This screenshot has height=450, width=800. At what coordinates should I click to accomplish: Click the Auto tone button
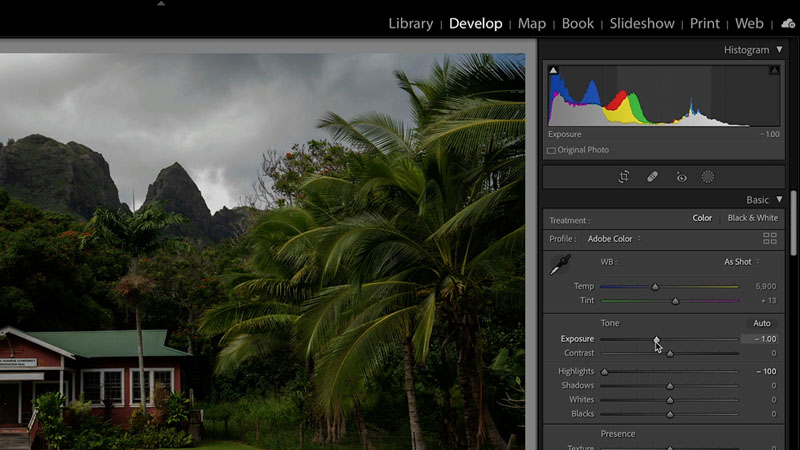point(762,323)
